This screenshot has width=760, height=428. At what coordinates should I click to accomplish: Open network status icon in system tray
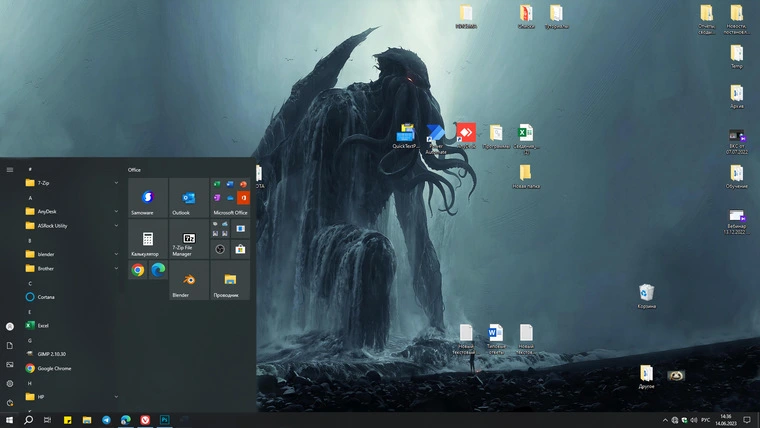click(675, 420)
